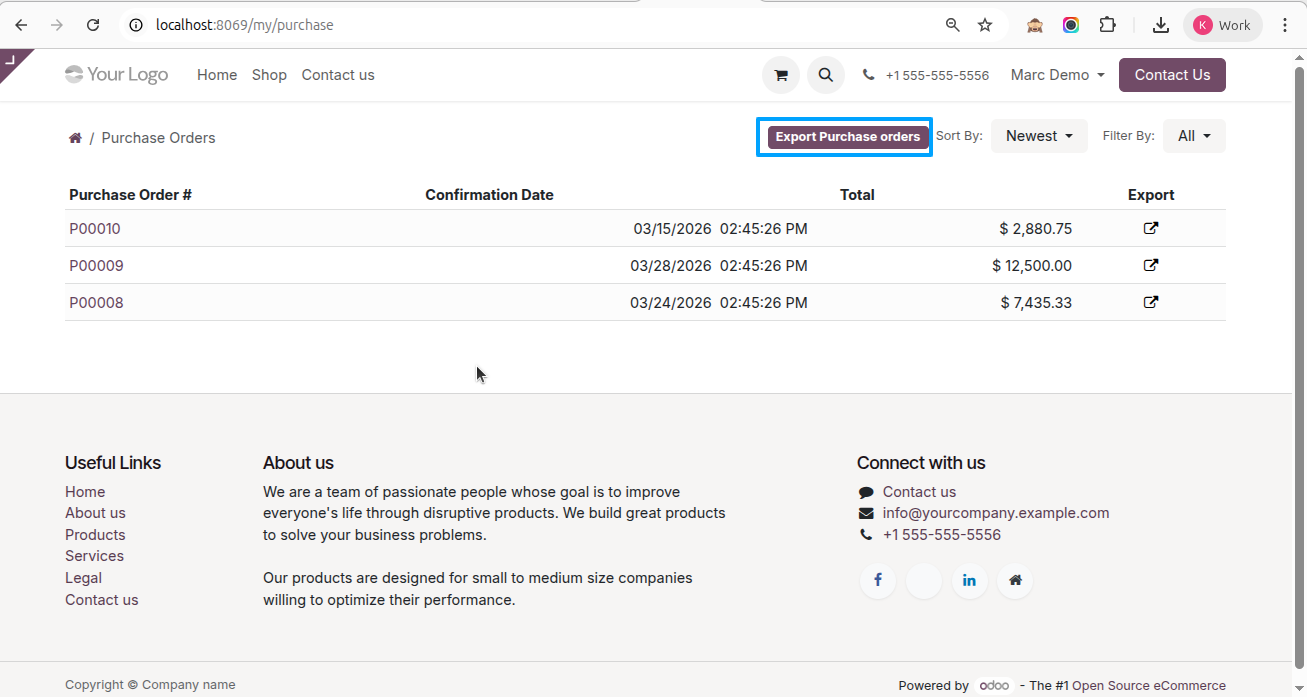Click the corner edit ribbon at top-left
The height and width of the screenshot is (697, 1307).
tap(11, 61)
